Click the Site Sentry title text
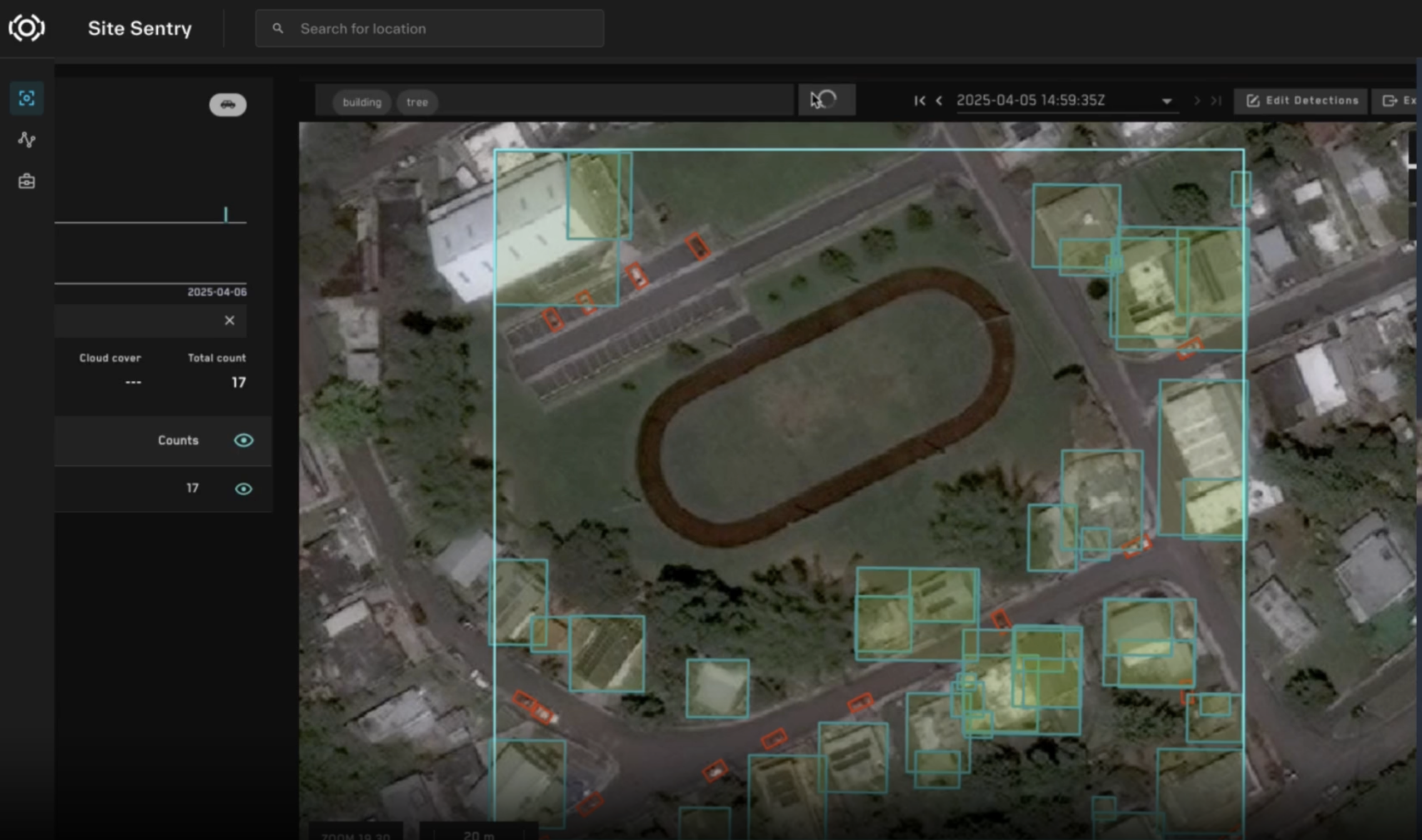This screenshot has height=840, width=1422. pos(140,28)
